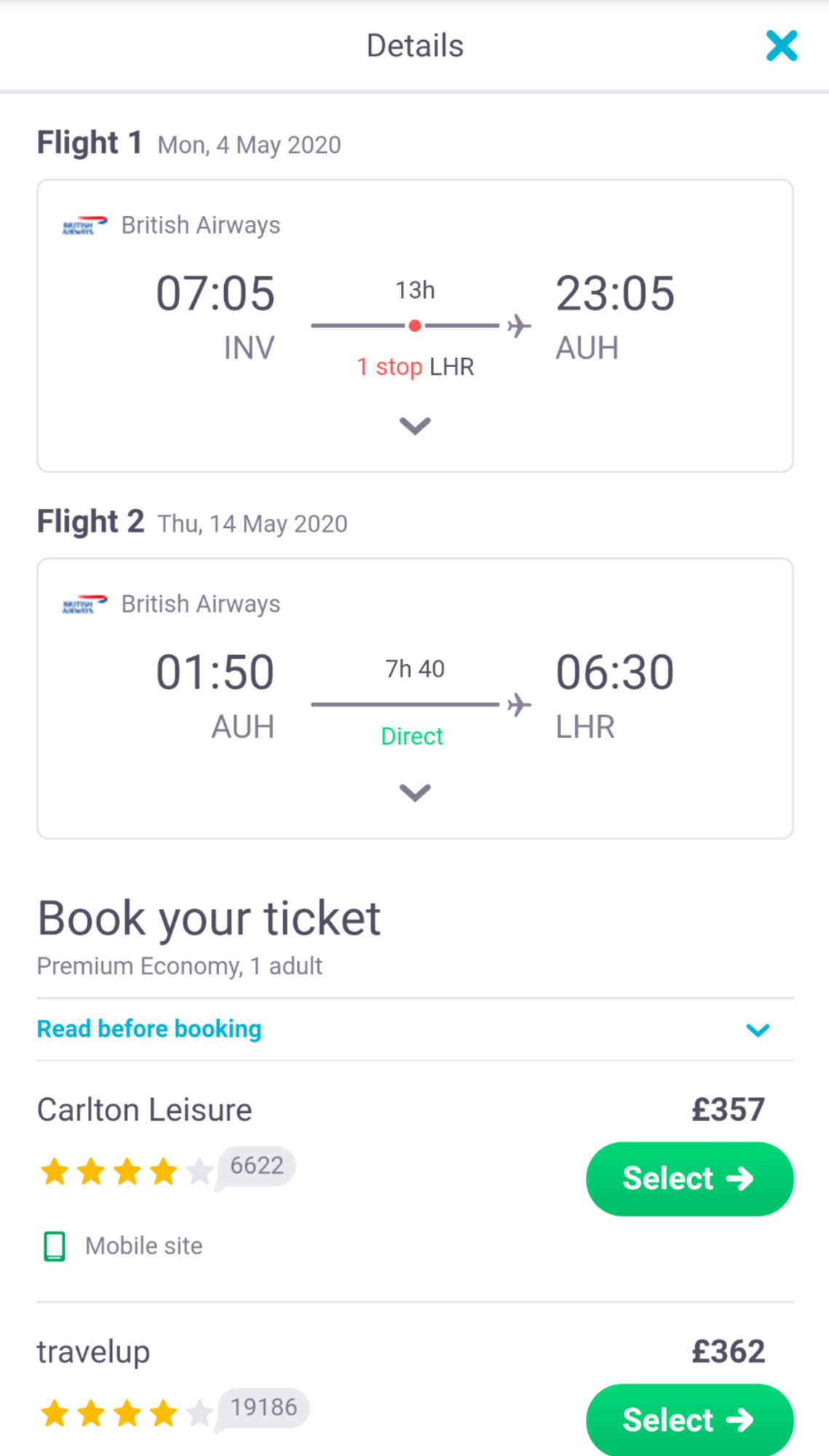Click the 6622 reviews count bubble

[256, 1166]
